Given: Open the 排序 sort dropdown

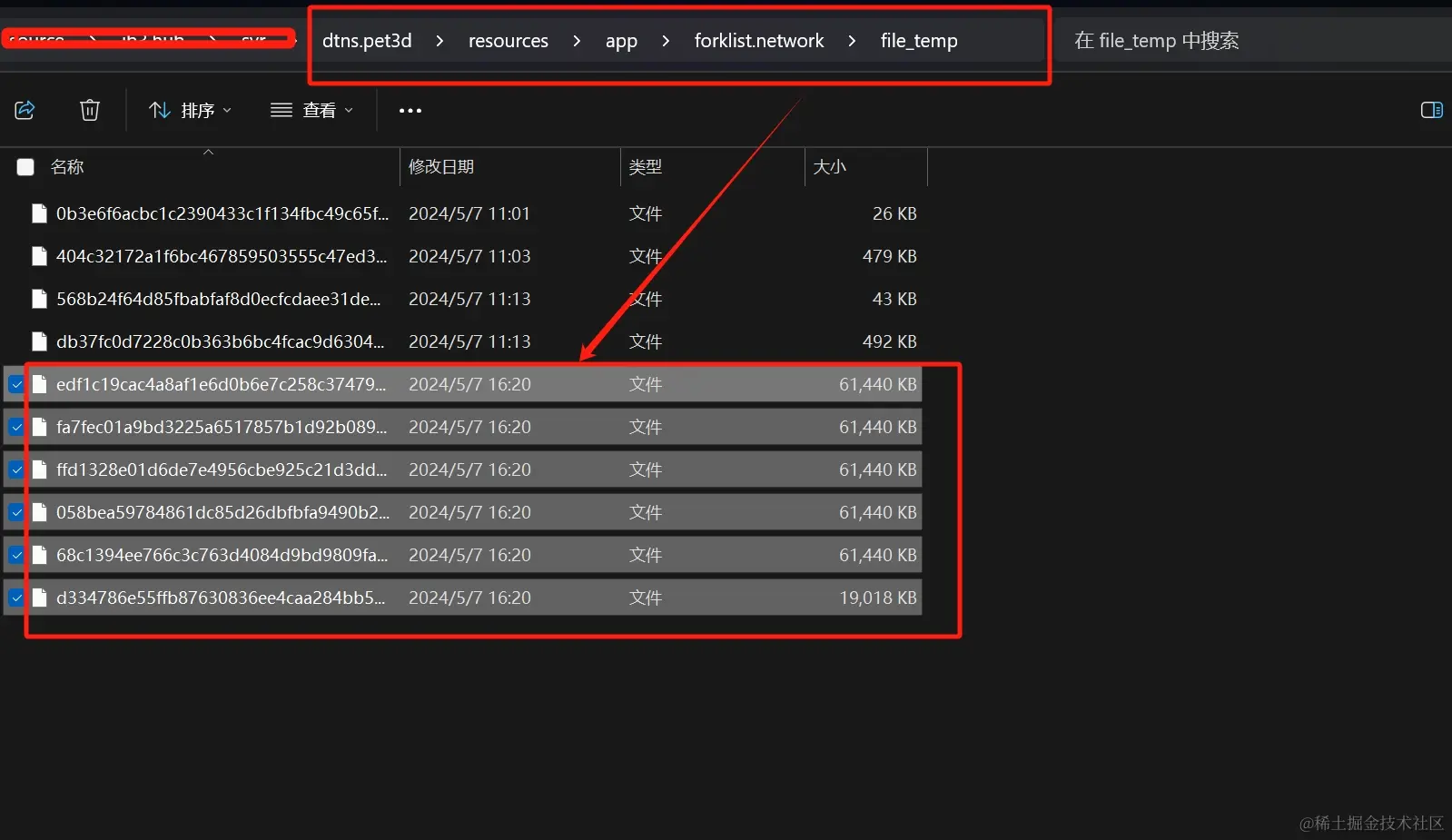Looking at the screenshot, I should tap(190, 110).
